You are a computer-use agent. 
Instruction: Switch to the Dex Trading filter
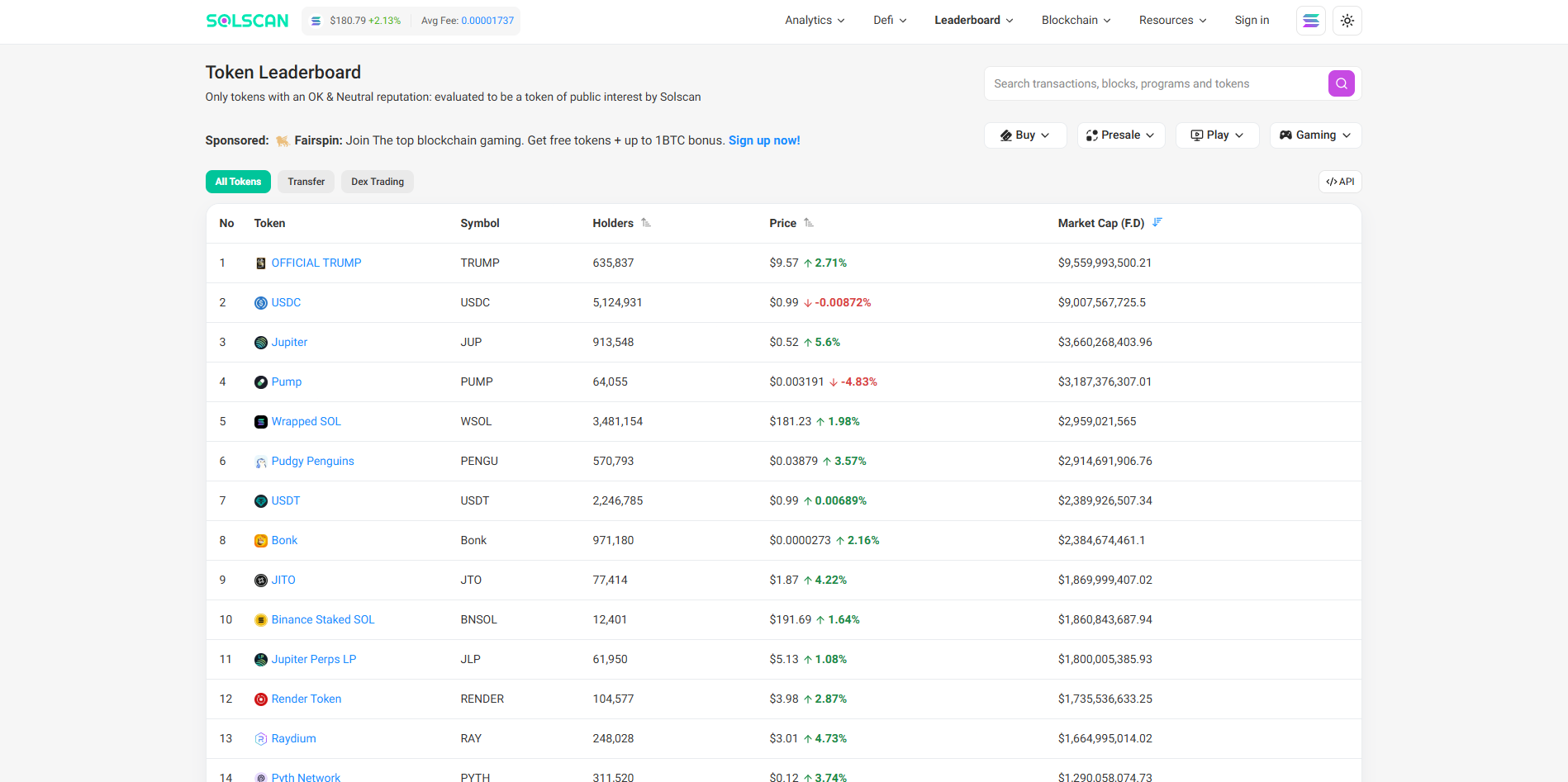coord(377,181)
